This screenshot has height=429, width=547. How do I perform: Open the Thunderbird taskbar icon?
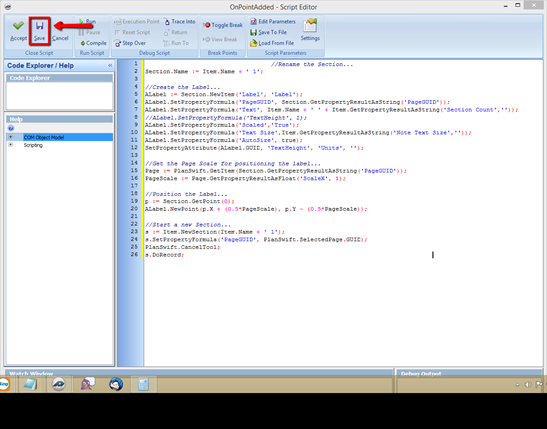pyautogui.click(x=116, y=384)
